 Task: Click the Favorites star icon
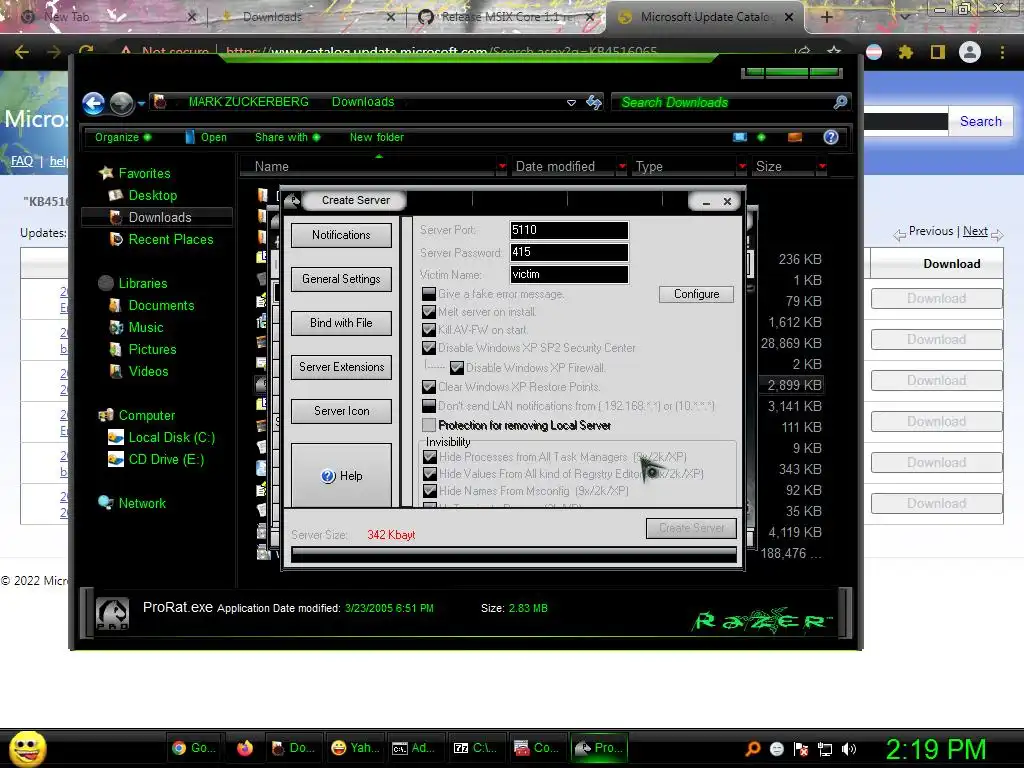pos(106,173)
